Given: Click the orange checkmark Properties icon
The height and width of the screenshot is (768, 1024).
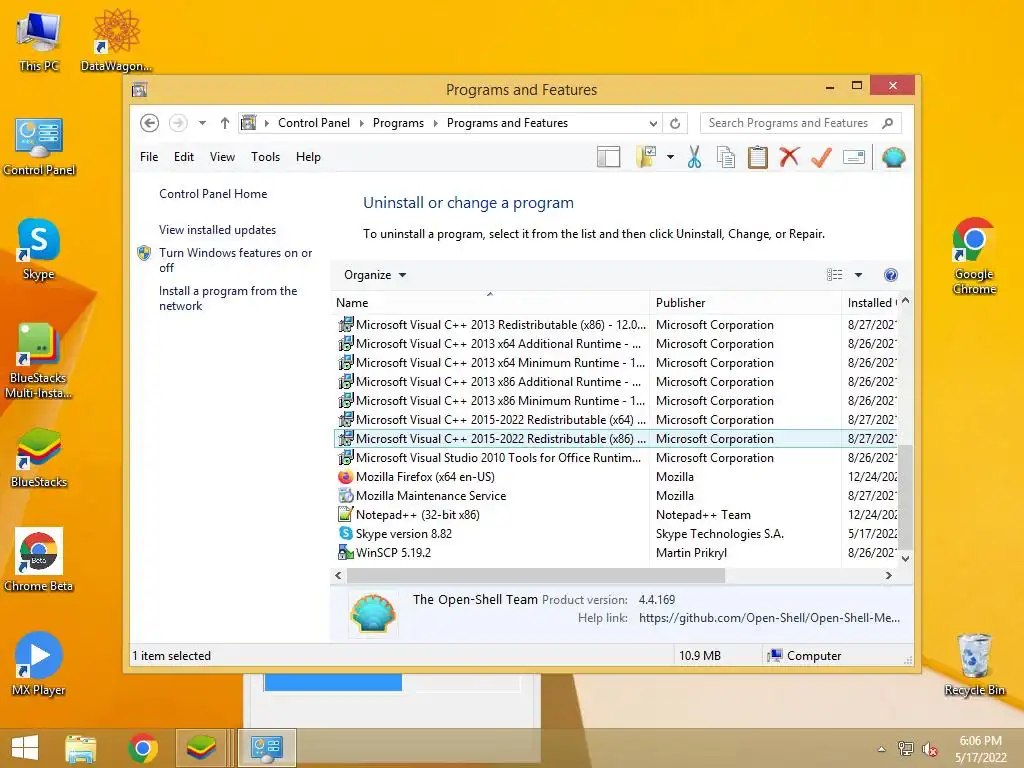Looking at the screenshot, I should [821, 157].
